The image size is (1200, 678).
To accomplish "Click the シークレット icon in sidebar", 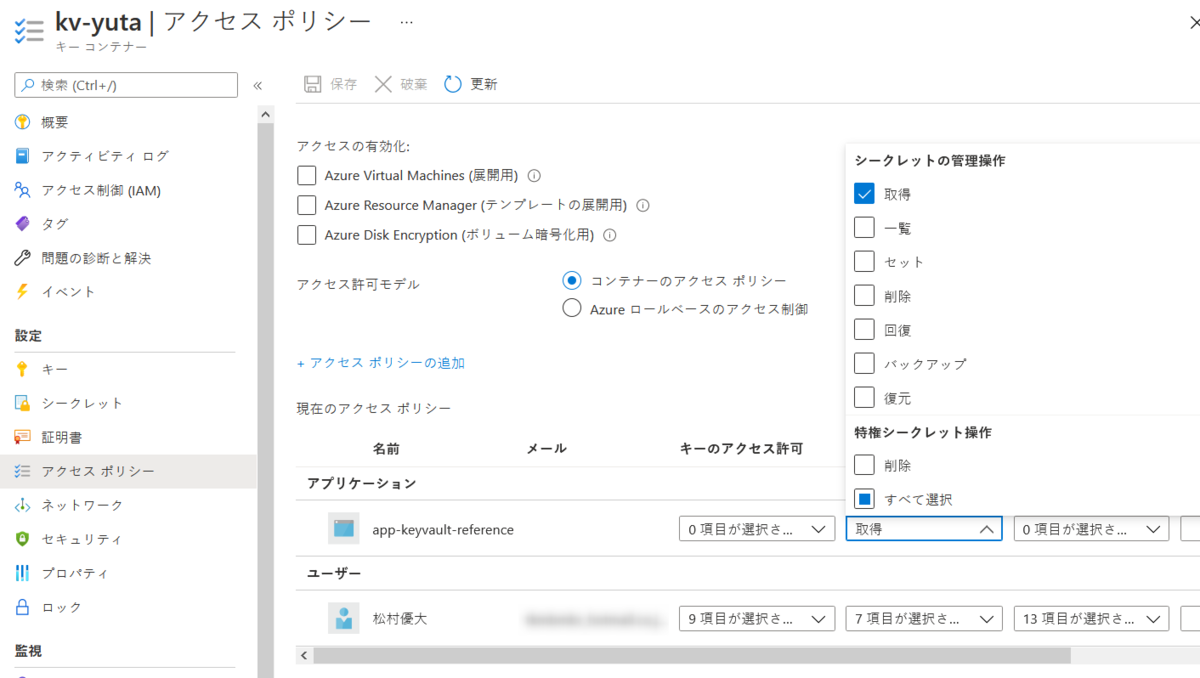I will tap(23, 403).
